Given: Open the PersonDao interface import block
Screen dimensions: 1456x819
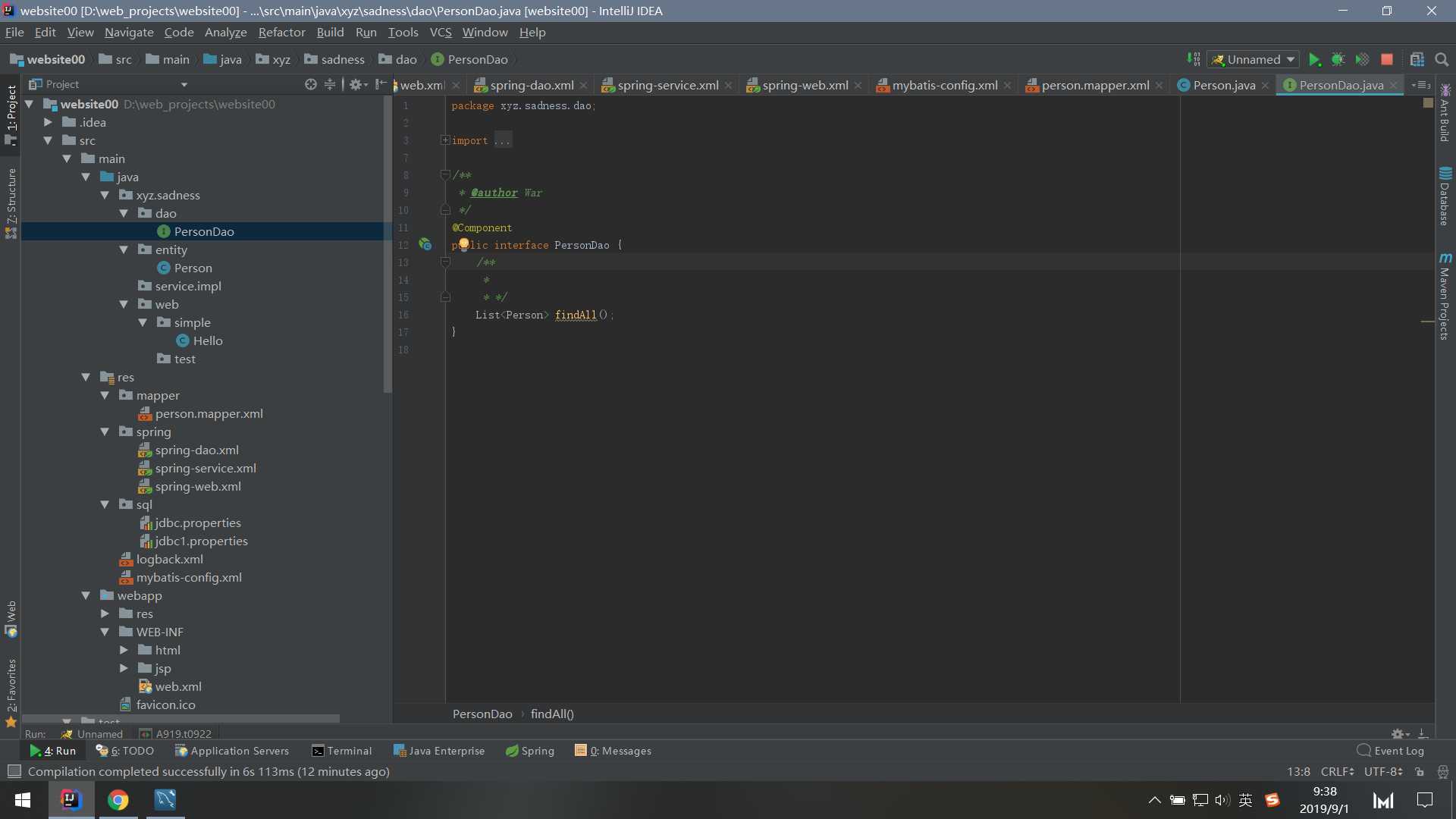Looking at the screenshot, I should (x=447, y=139).
